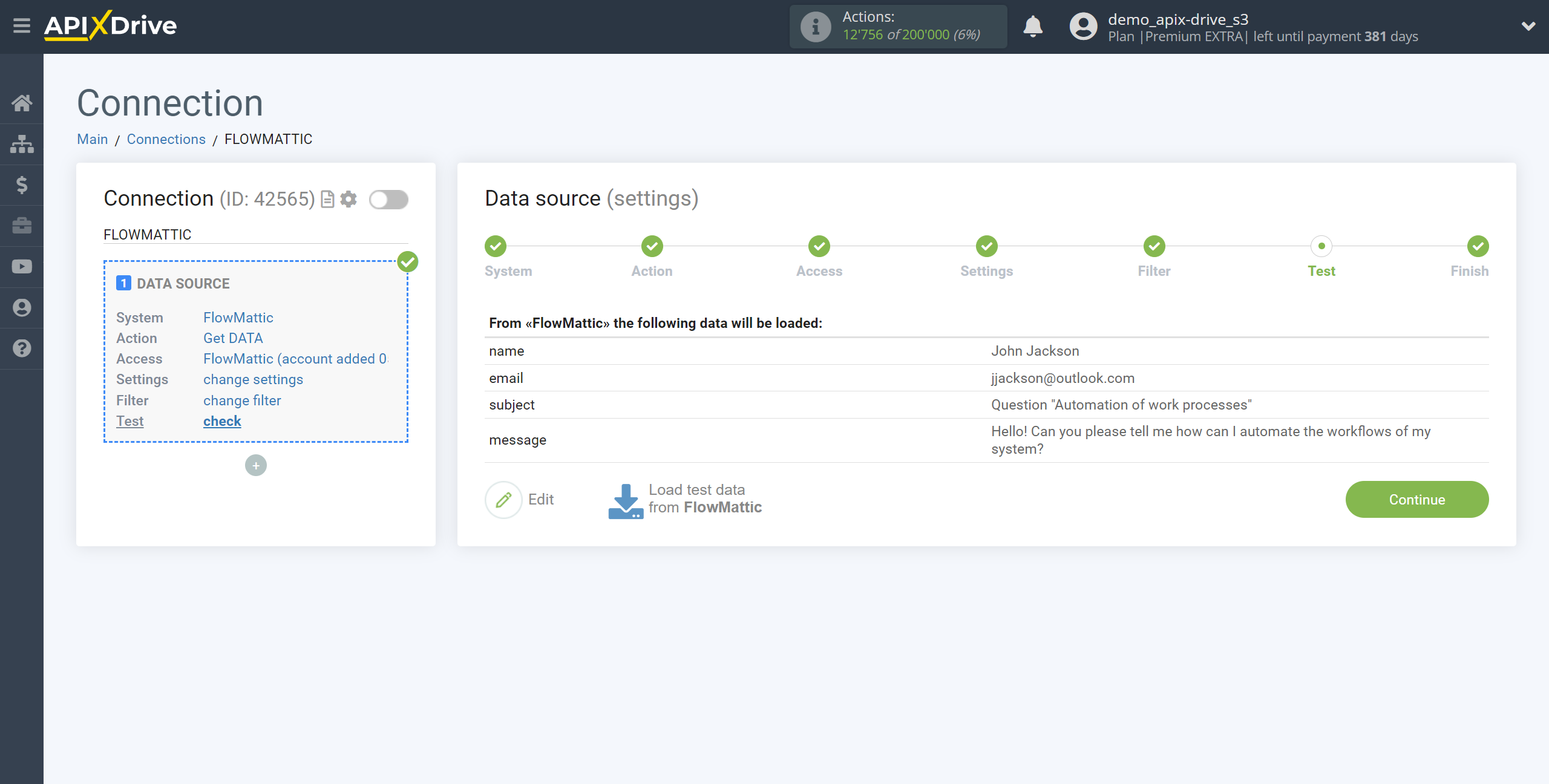This screenshot has height=784, width=1549.
Task: Open the billing dollar sidebar icon
Action: coord(22,185)
